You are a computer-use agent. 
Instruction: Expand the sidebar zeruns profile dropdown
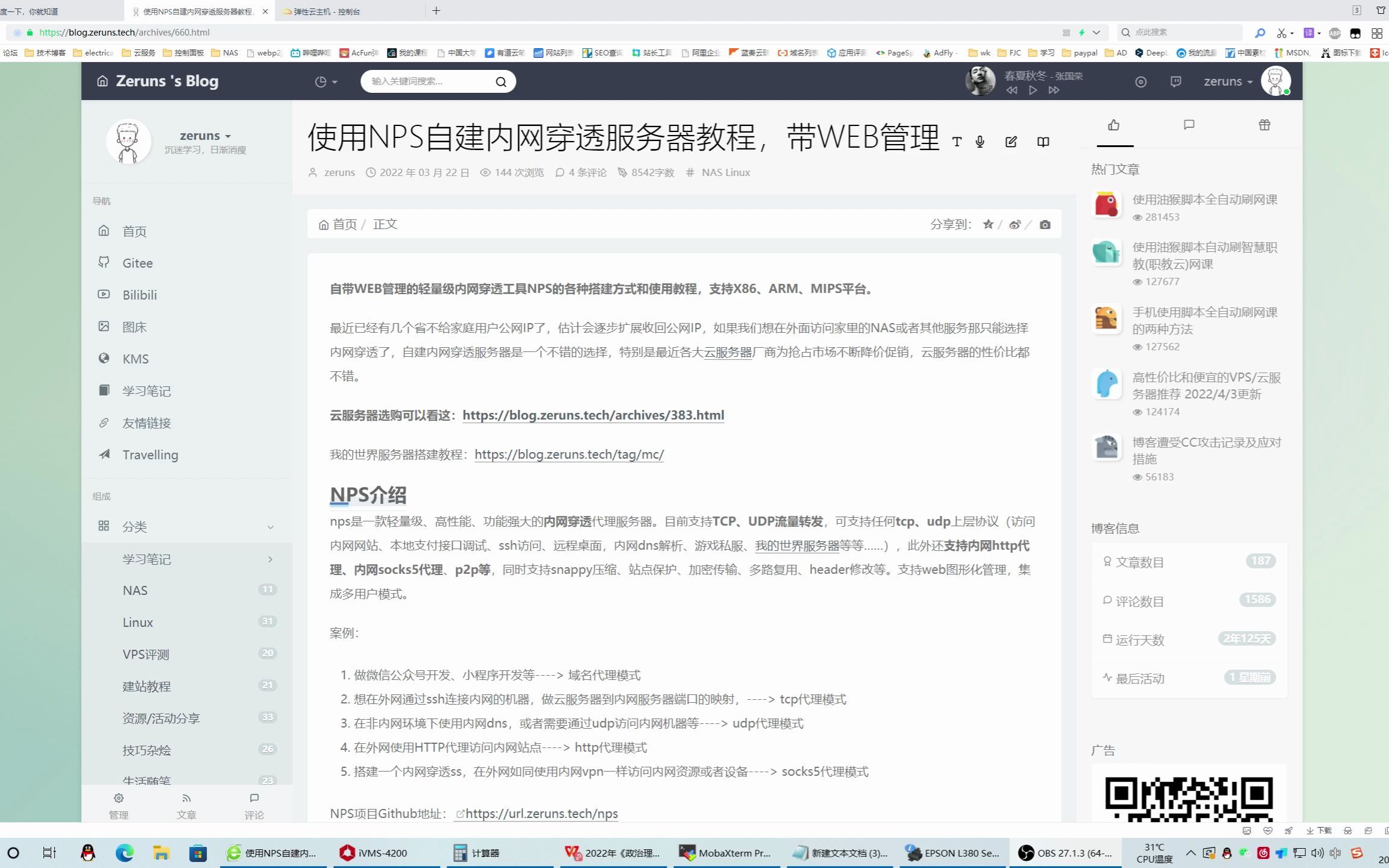tap(205, 136)
